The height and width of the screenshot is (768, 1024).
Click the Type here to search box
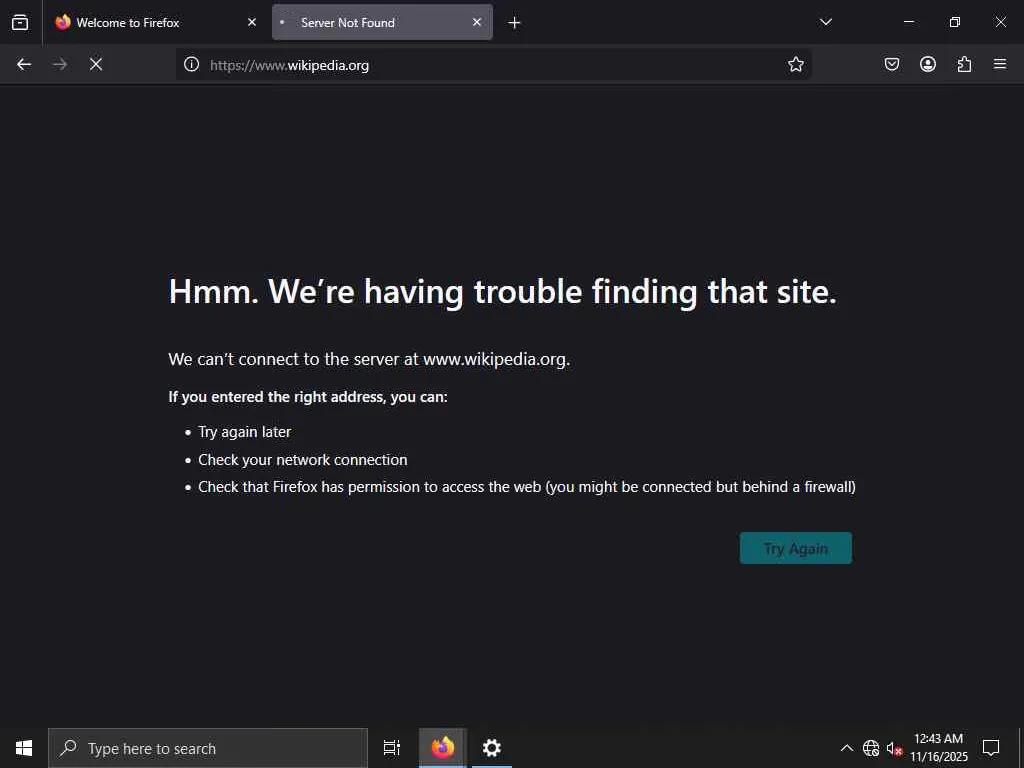click(x=208, y=748)
